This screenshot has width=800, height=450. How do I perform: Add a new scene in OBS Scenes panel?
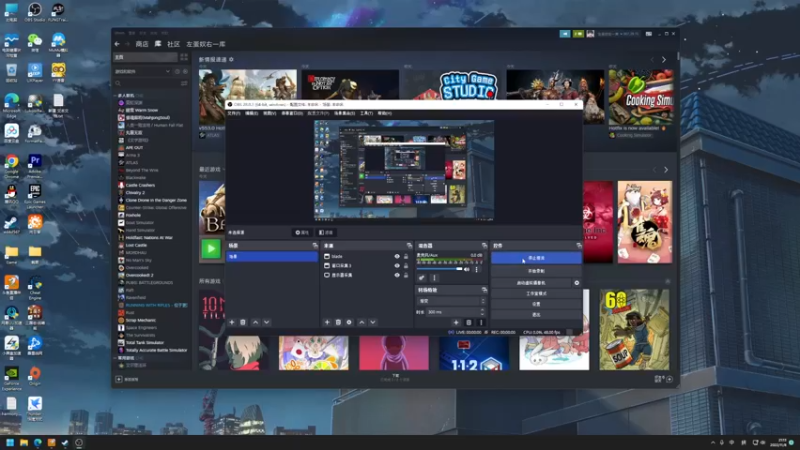tap(232, 322)
